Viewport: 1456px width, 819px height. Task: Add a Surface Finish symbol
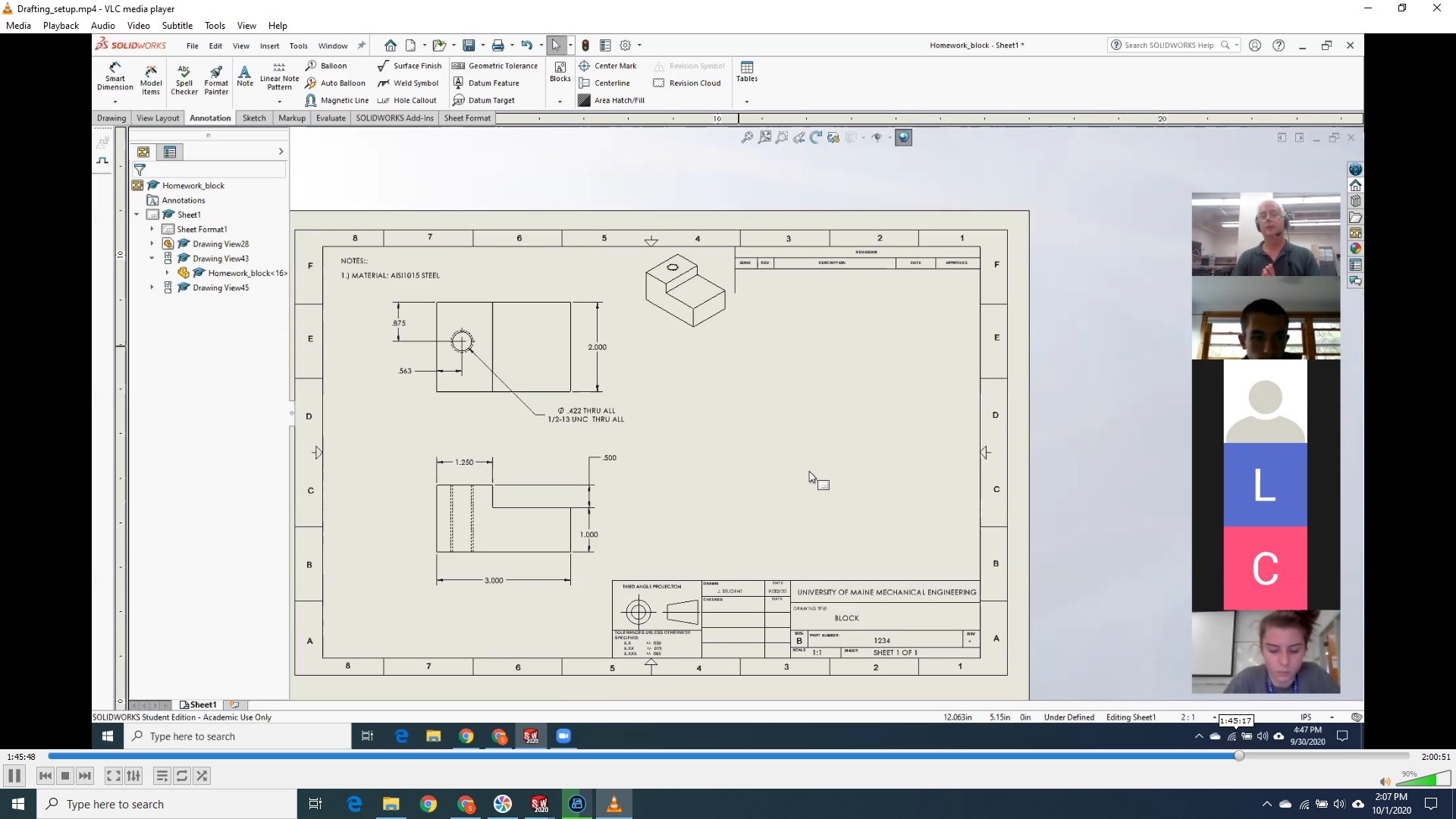410,65
